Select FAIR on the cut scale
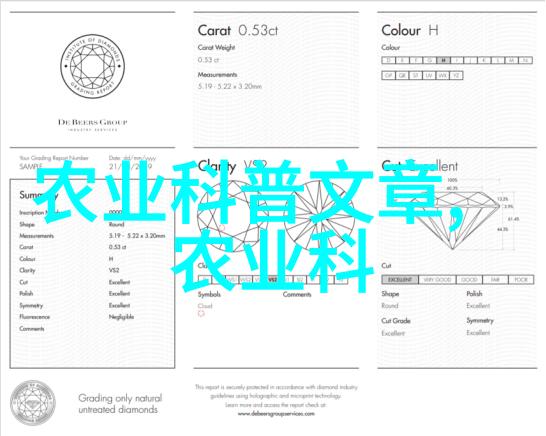 [495, 280]
